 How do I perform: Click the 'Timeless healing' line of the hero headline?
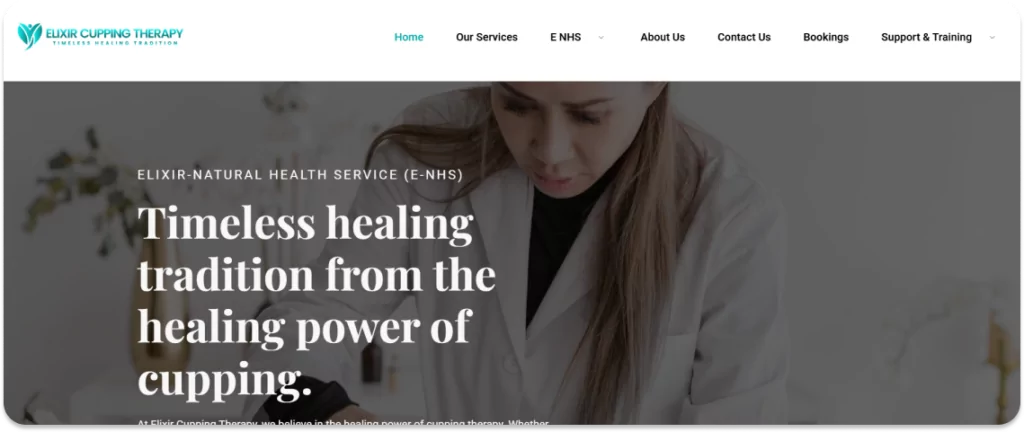306,223
